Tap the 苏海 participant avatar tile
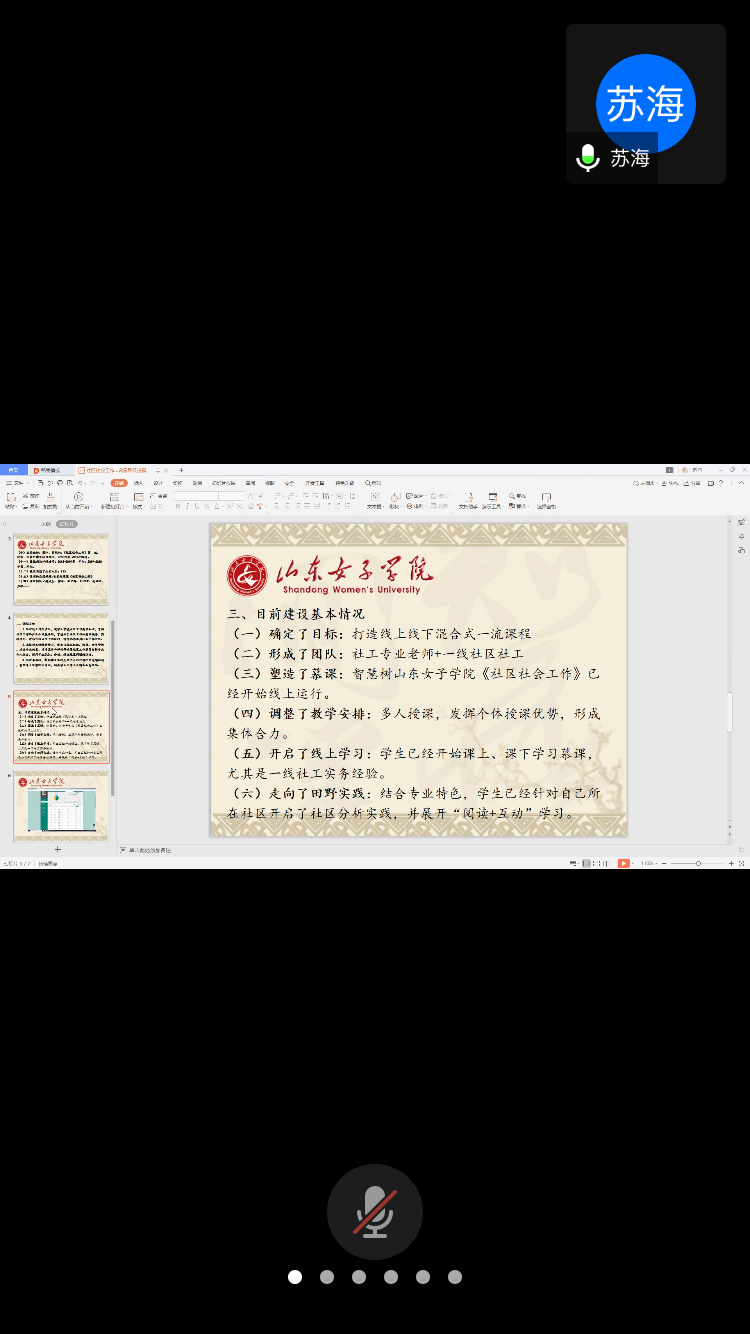The width and height of the screenshot is (750, 1334). 645,104
